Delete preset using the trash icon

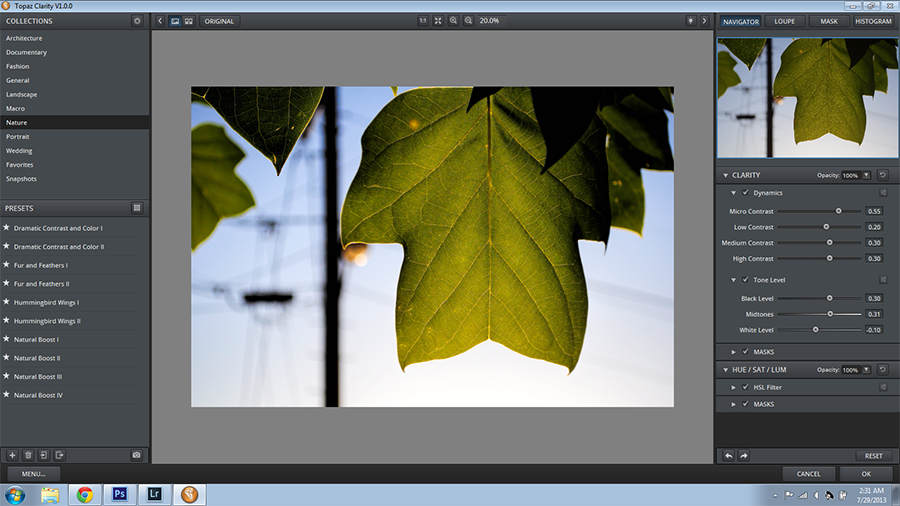coord(29,455)
